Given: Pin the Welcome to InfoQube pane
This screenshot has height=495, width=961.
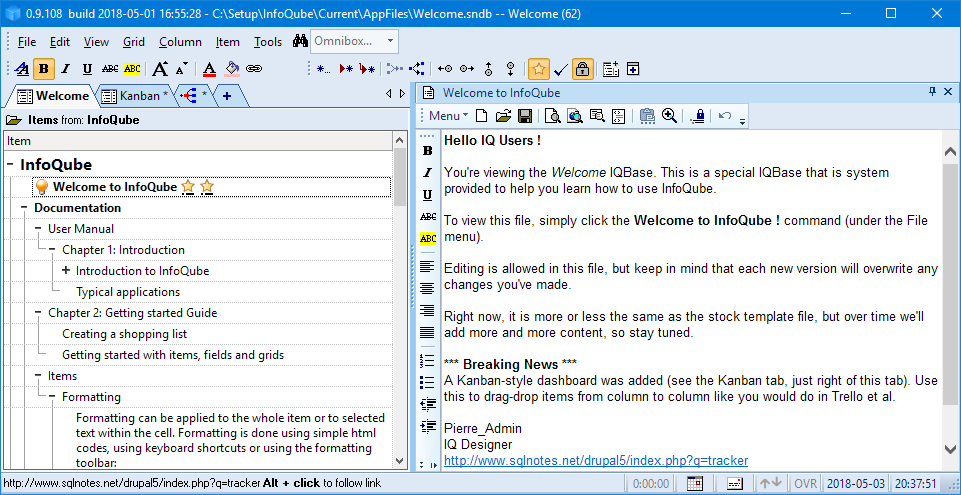Looking at the screenshot, I should (x=932, y=92).
